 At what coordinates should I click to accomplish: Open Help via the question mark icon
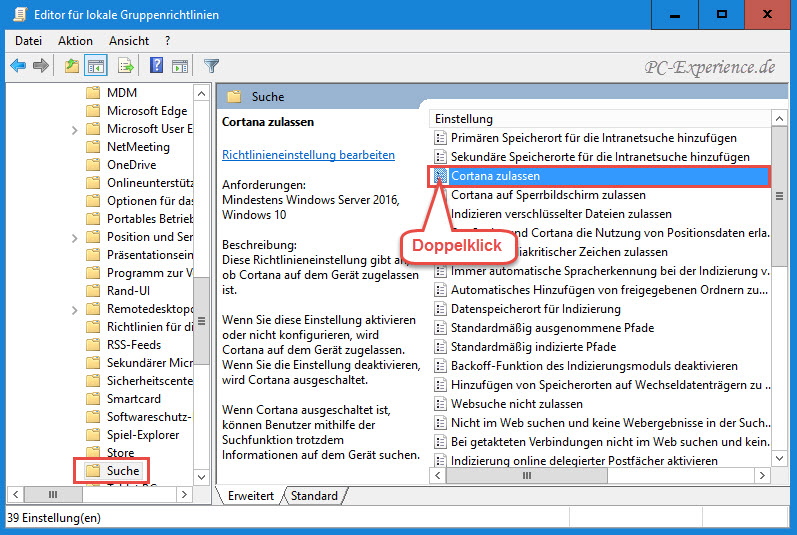click(156, 66)
